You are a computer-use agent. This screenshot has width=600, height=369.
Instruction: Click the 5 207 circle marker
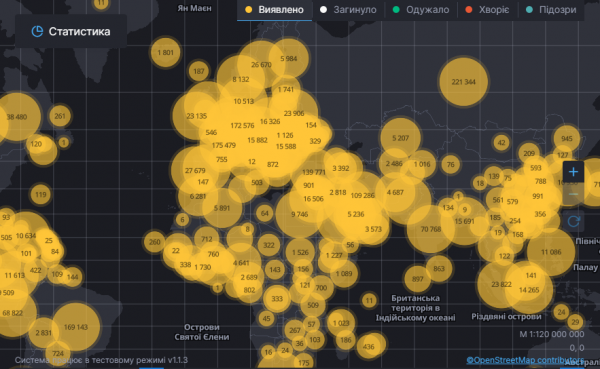pyautogui.click(x=400, y=138)
